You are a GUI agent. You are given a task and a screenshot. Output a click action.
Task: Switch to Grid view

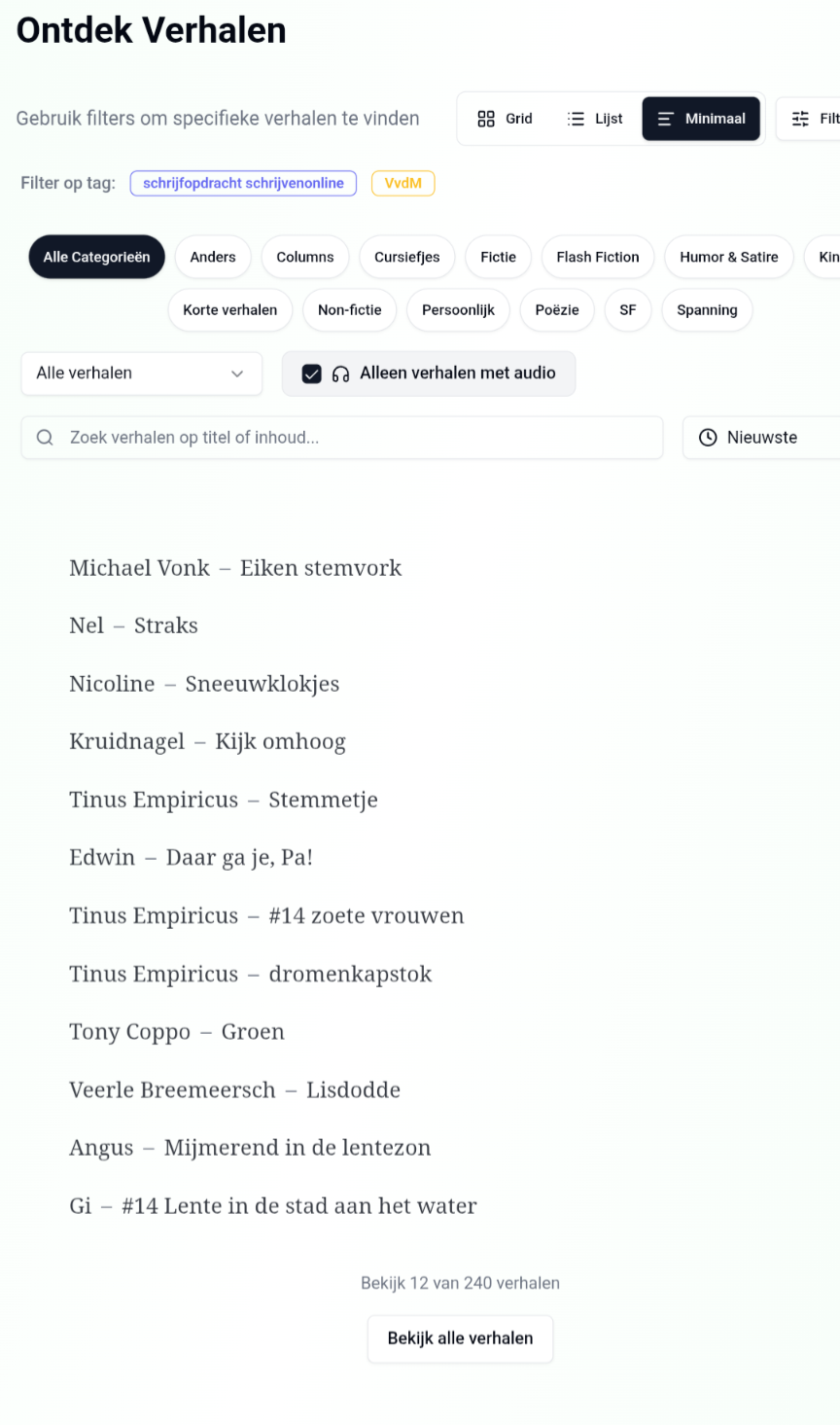pos(505,119)
